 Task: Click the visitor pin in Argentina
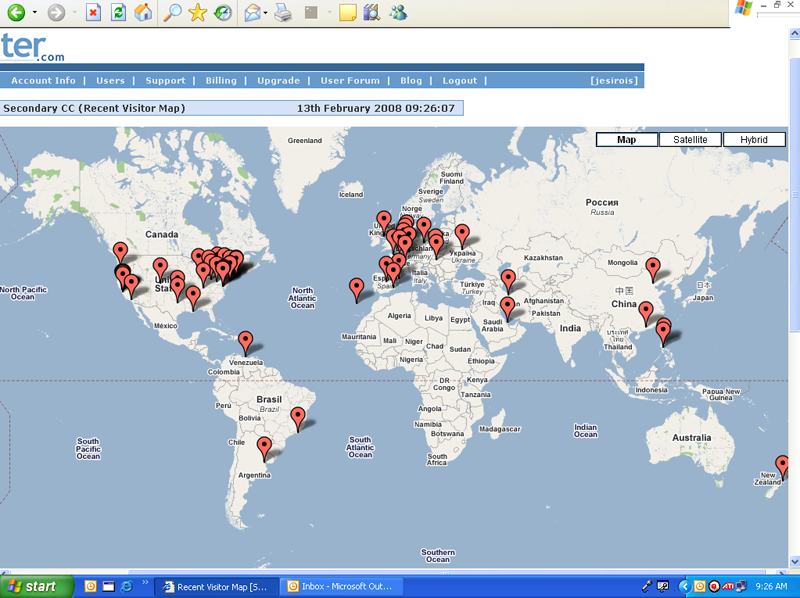click(264, 447)
